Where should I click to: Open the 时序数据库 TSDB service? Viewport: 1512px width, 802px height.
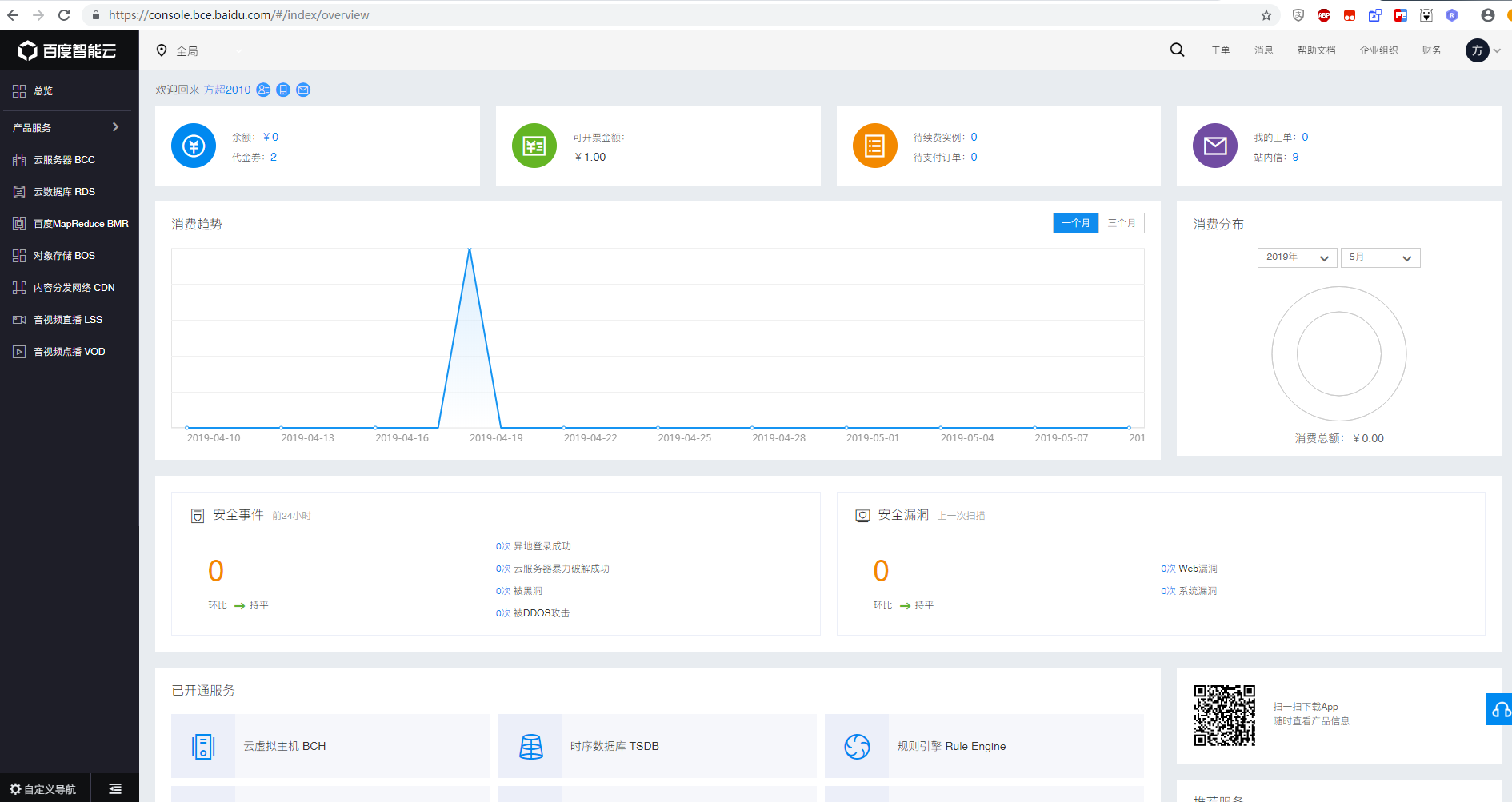(658, 746)
